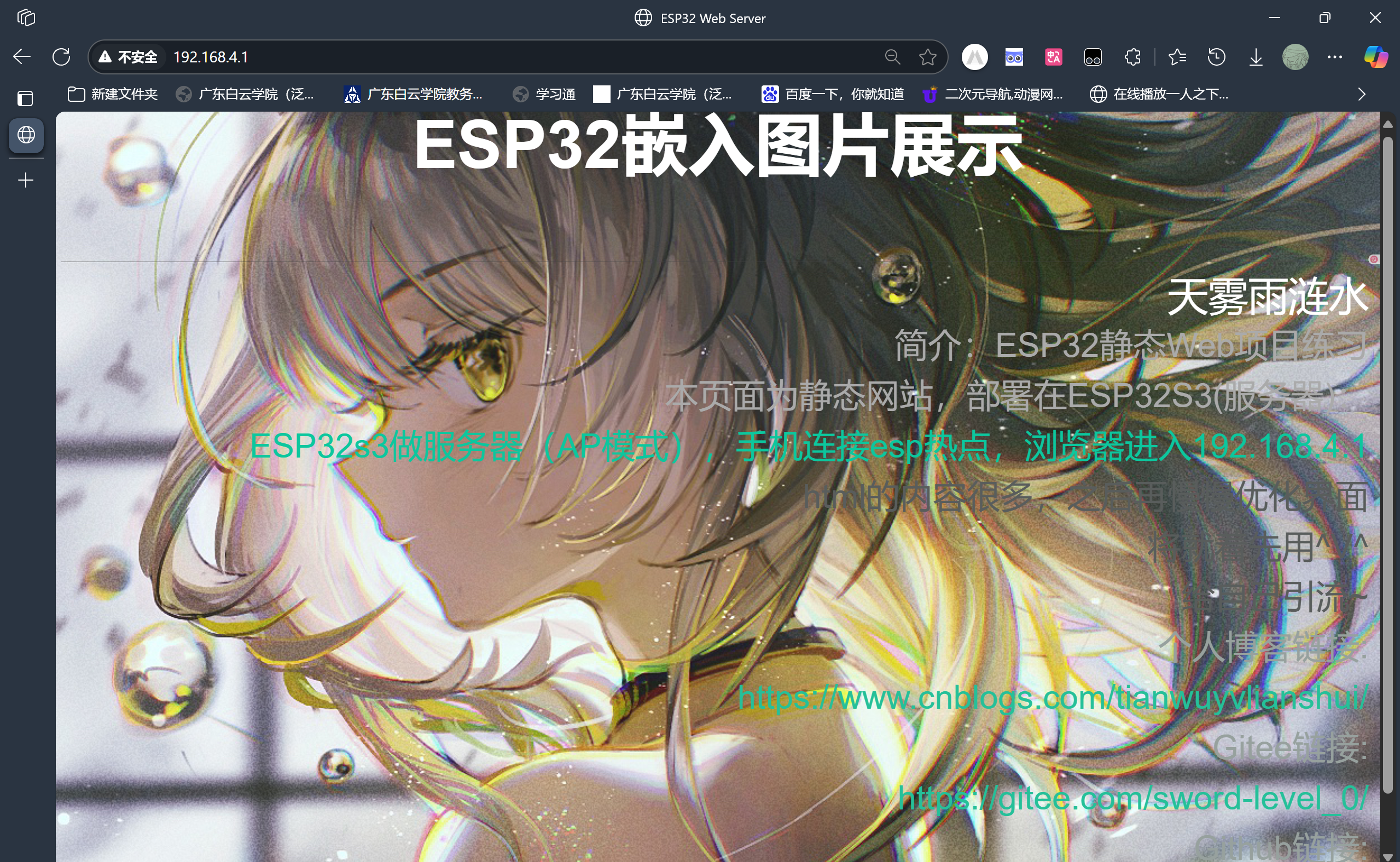This screenshot has width=1400, height=862.
Task: Click the Not Secure site info badge
Action: [x=128, y=57]
